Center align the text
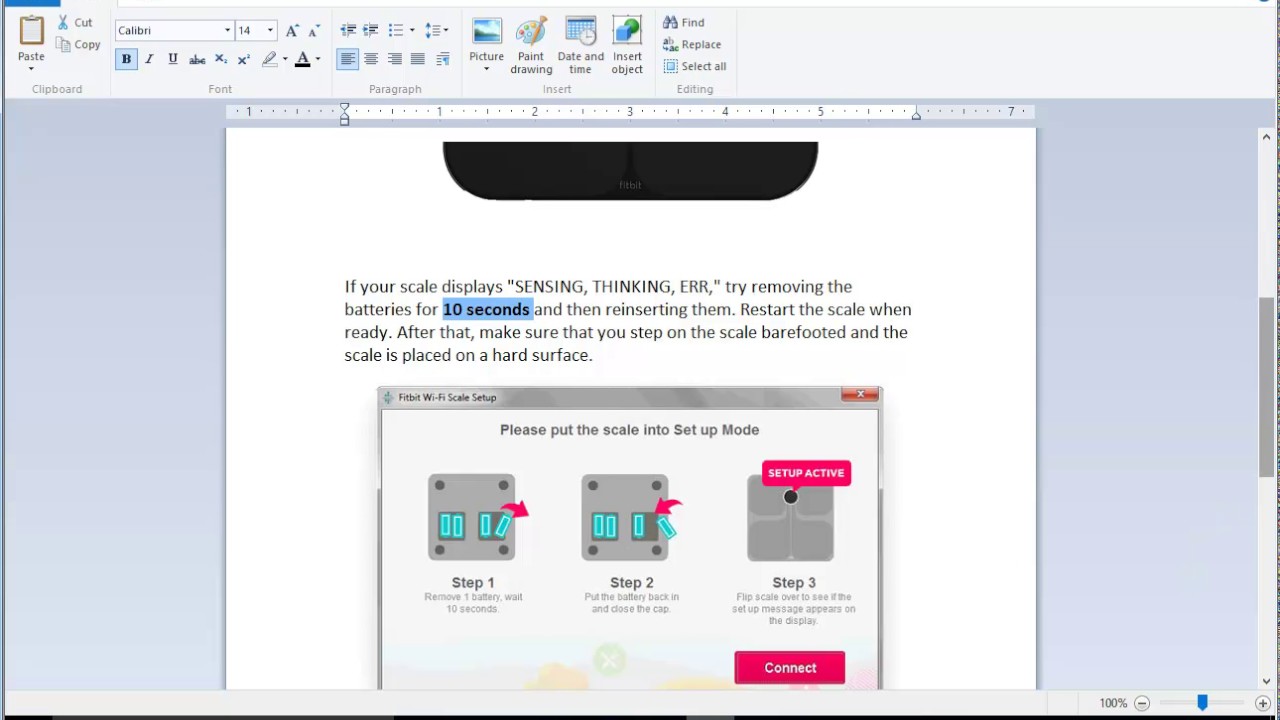Screen dimensions: 1280x720 tap(371, 59)
